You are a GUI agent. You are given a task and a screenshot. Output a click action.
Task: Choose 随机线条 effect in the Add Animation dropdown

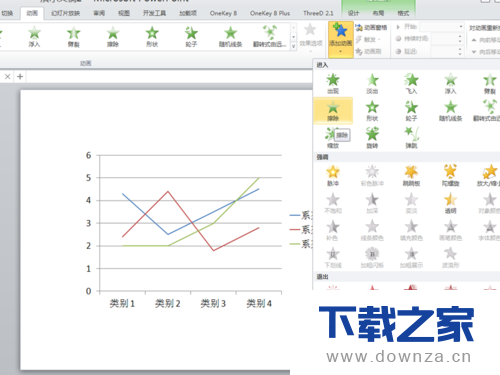point(451,111)
